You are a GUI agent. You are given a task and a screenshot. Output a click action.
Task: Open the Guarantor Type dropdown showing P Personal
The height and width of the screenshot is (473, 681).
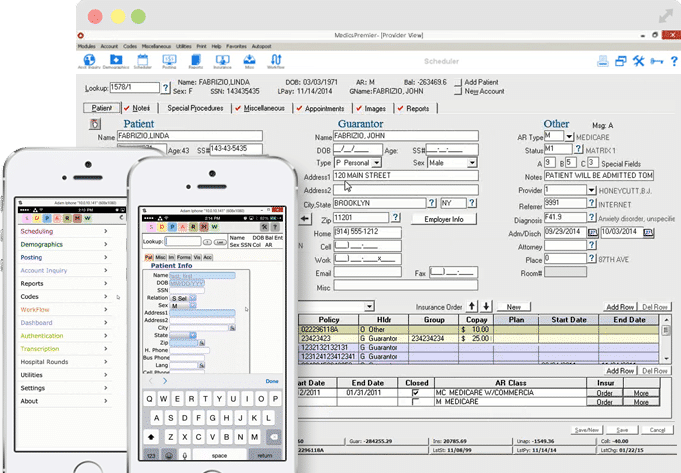[x=377, y=163]
